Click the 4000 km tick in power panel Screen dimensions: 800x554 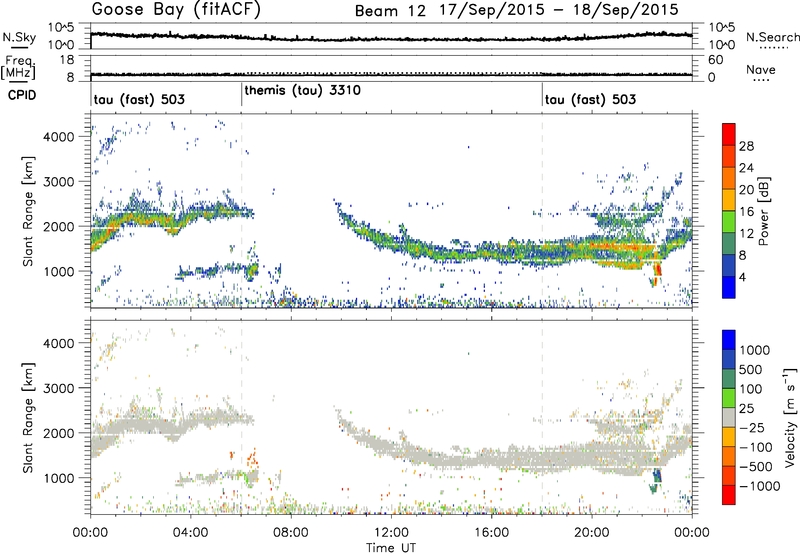click(x=58, y=137)
